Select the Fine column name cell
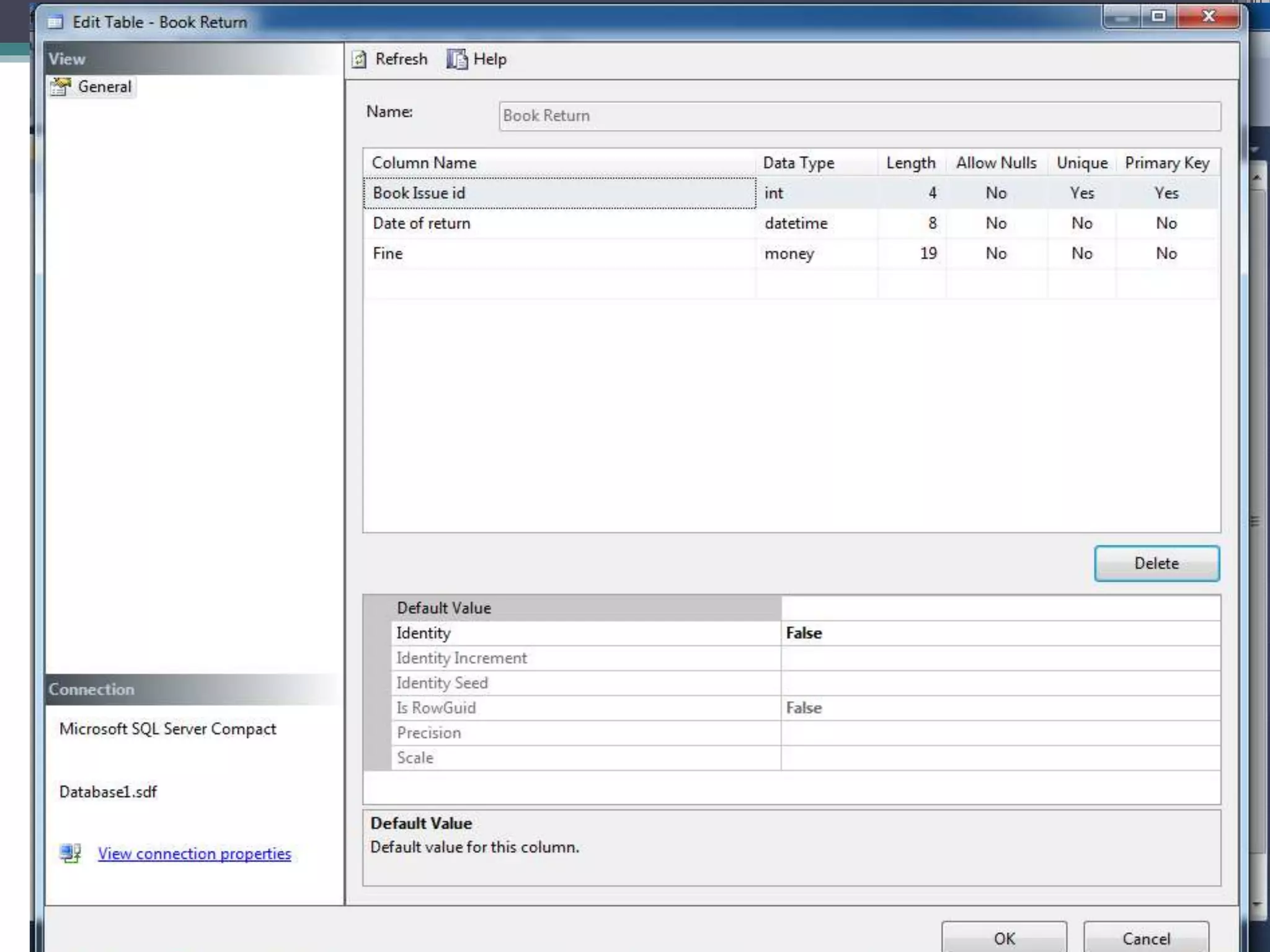This screenshot has width=1270, height=952. [x=560, y=253]
